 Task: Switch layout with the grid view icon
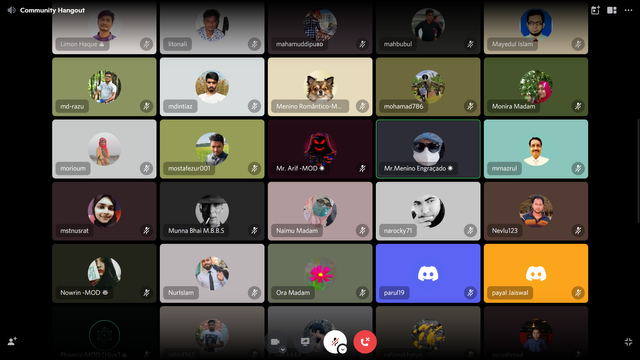611,10
